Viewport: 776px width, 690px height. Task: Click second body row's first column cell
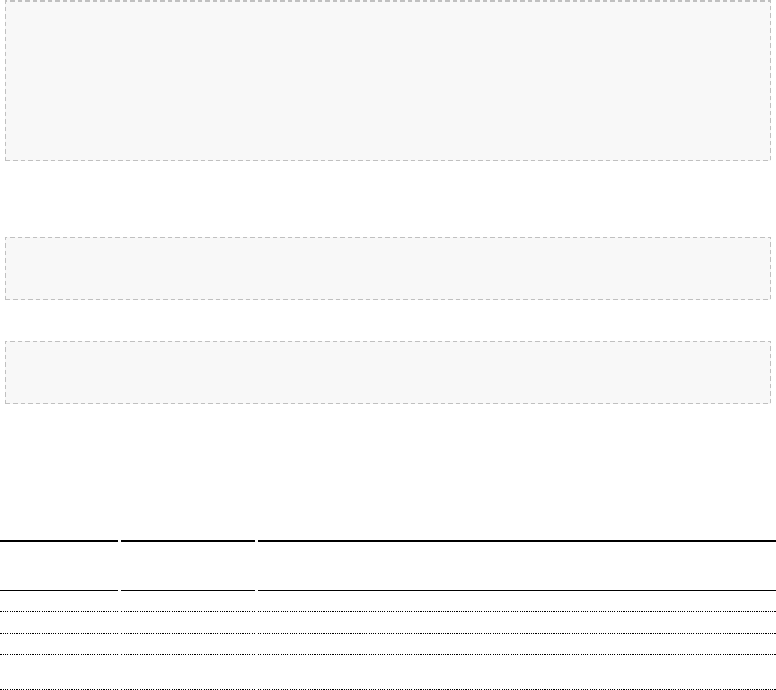(59, 622)
